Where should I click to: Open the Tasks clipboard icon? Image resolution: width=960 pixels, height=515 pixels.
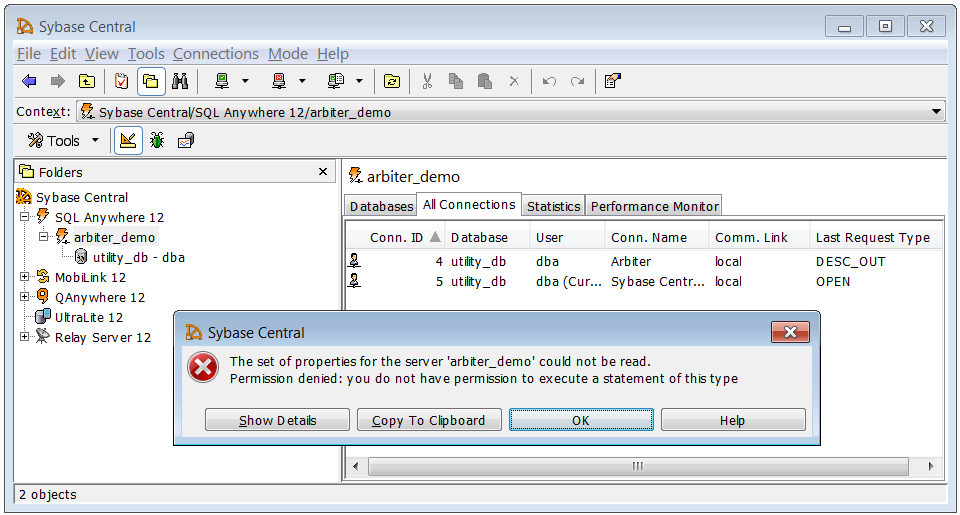coord(122,81)
